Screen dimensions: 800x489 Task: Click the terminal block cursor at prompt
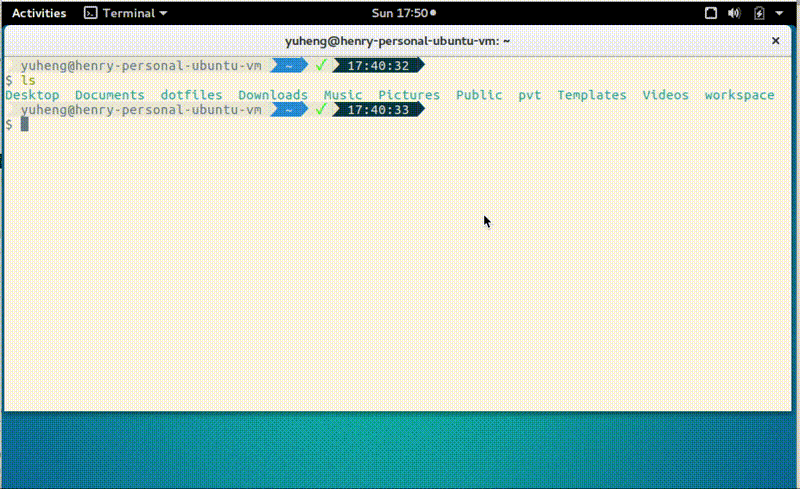[25, 124]
